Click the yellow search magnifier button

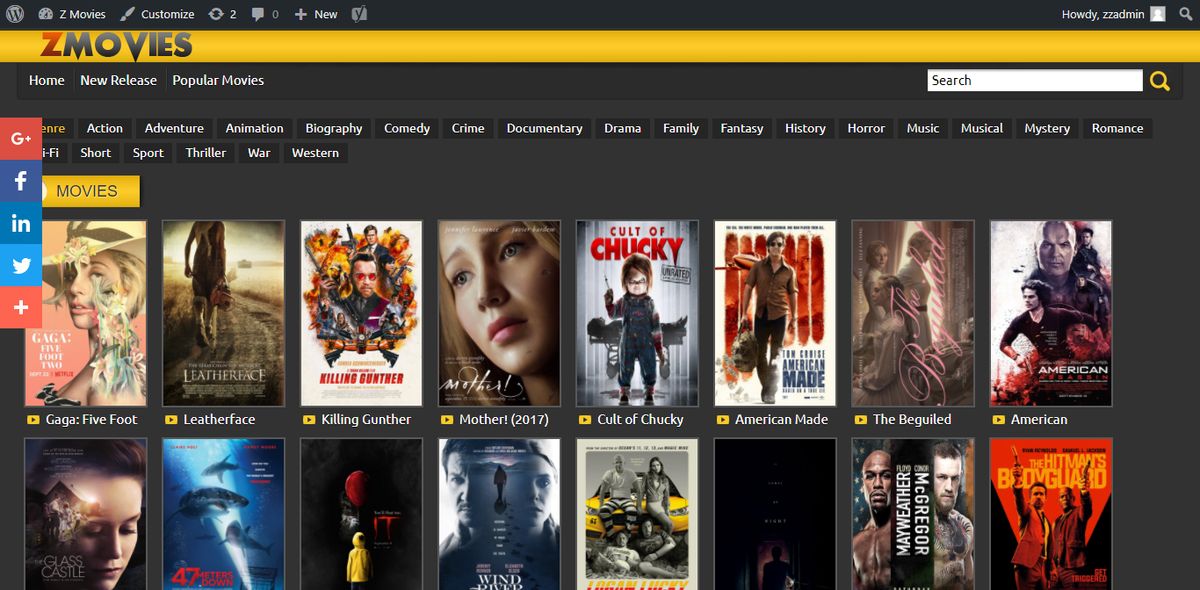[1159, 80]
